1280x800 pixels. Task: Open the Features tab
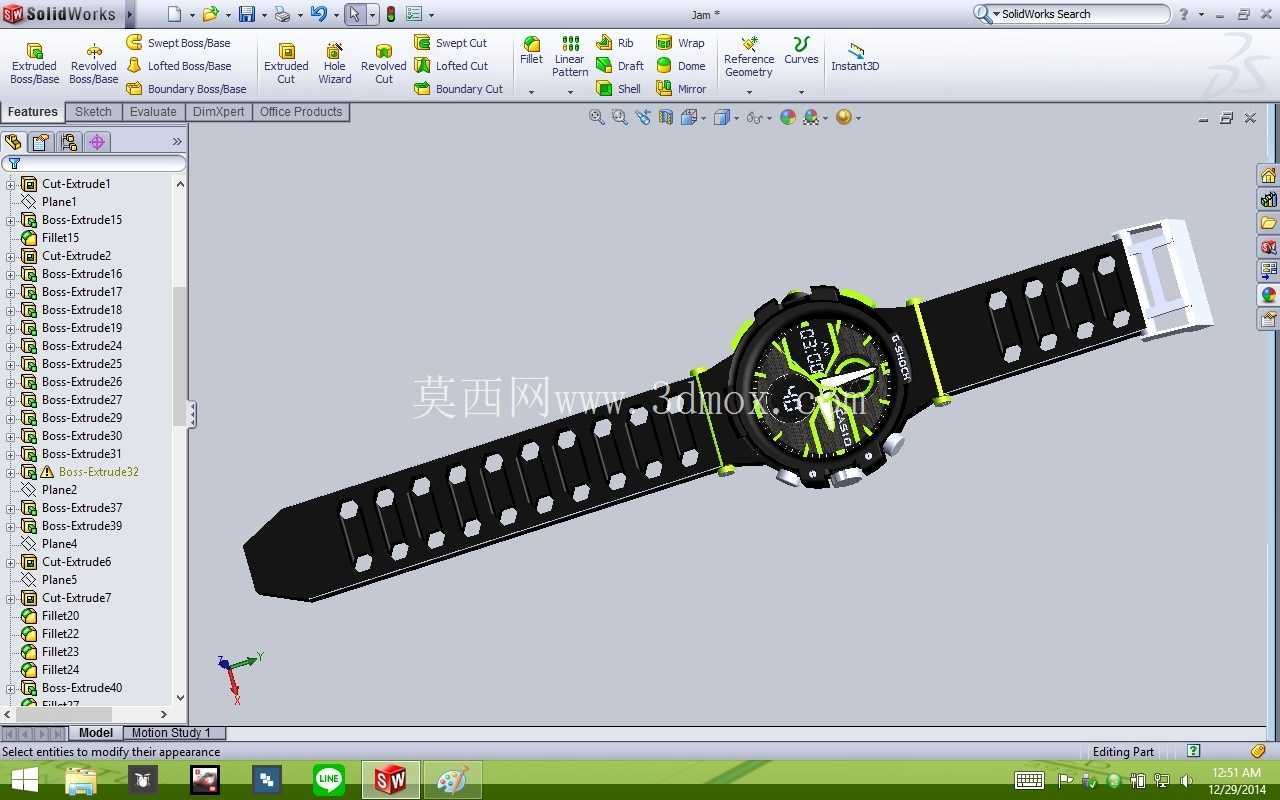point(33,112)
